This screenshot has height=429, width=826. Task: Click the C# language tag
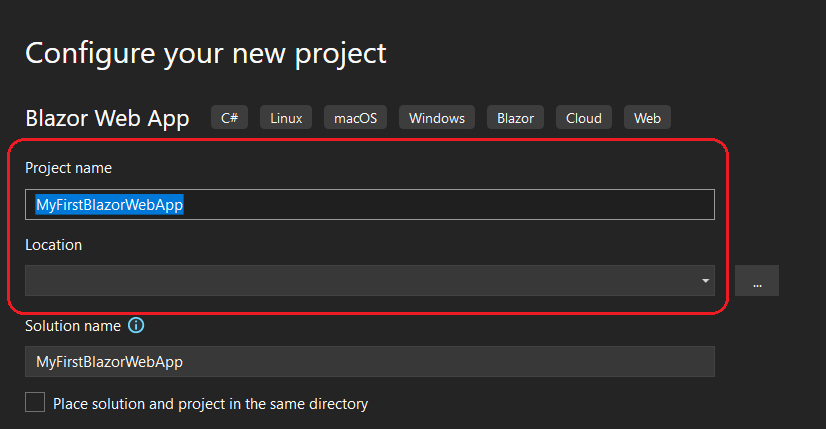(229, 118)
